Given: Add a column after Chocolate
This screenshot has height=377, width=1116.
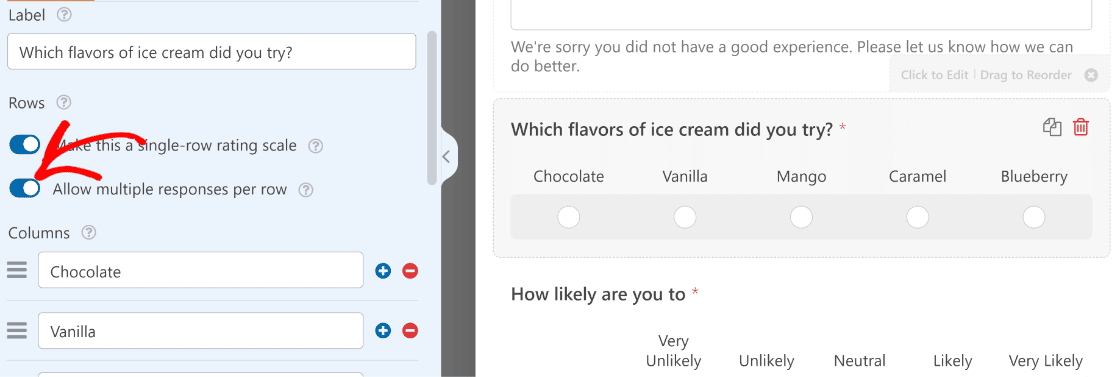Looking at the screenshot, I should (384, 271).
